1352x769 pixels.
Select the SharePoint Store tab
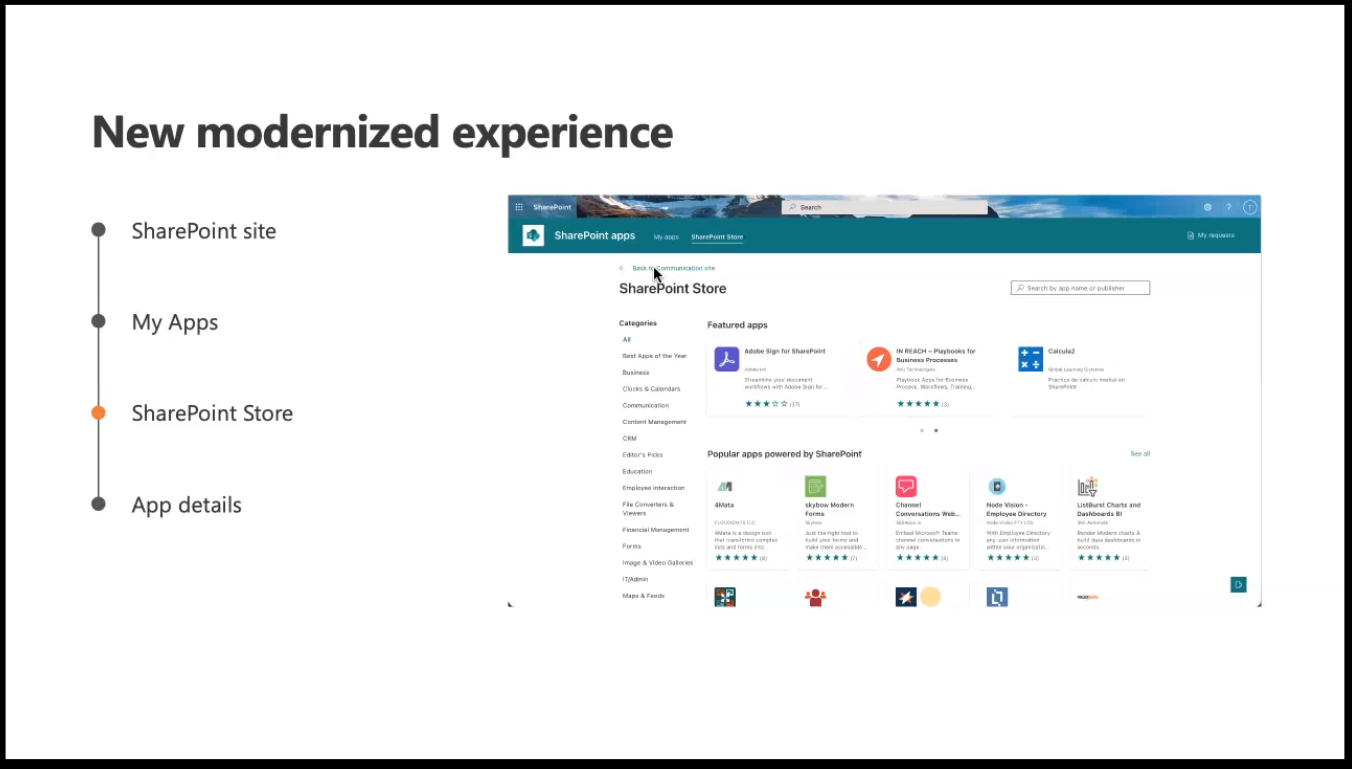point(716,237)
